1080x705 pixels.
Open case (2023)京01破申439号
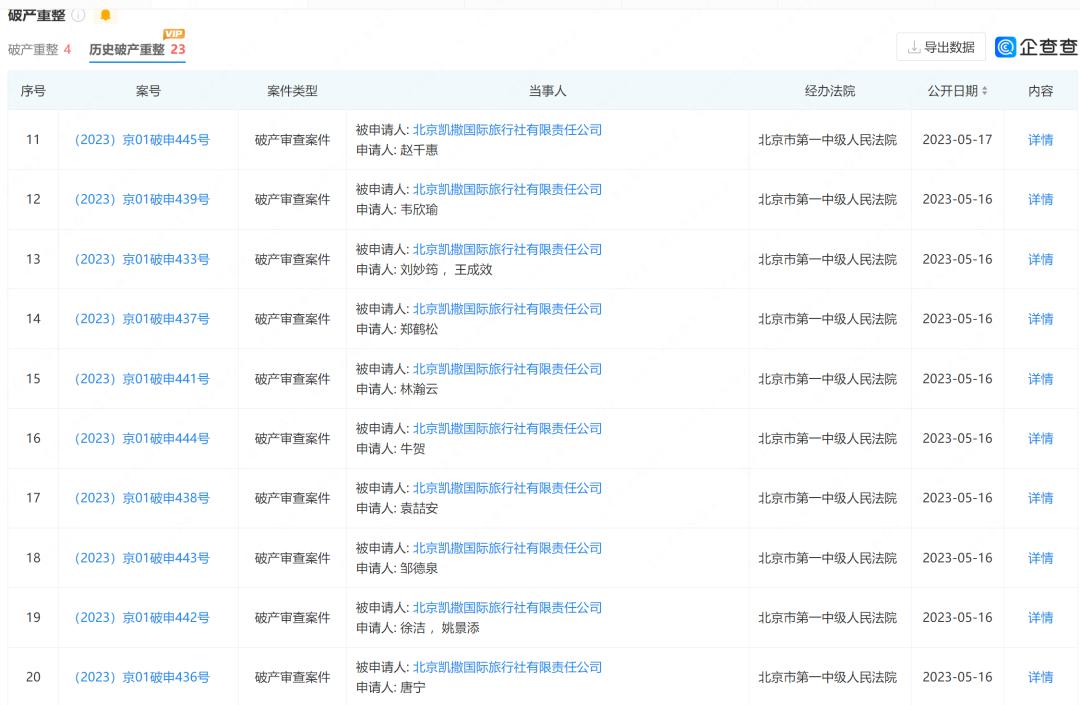click(x=142, y=199)
